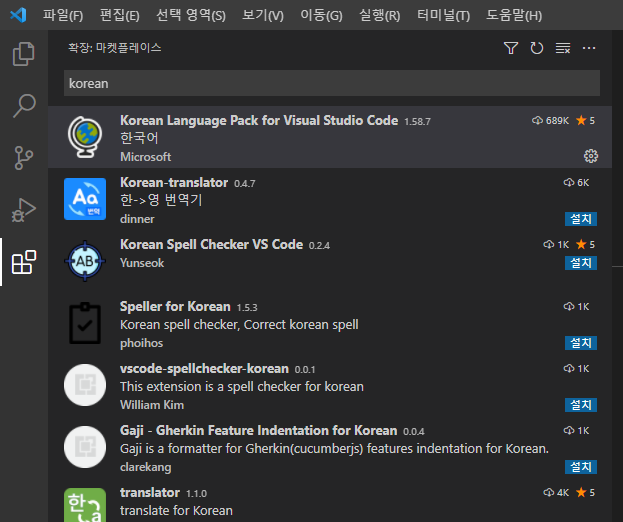Click the phoihos publisher name

tap(141, 343)
